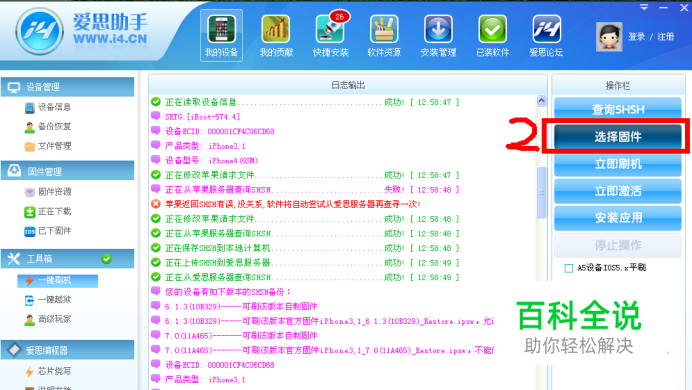Click the 查询SHSH button

pyautogui.click(x=618, y=109)
